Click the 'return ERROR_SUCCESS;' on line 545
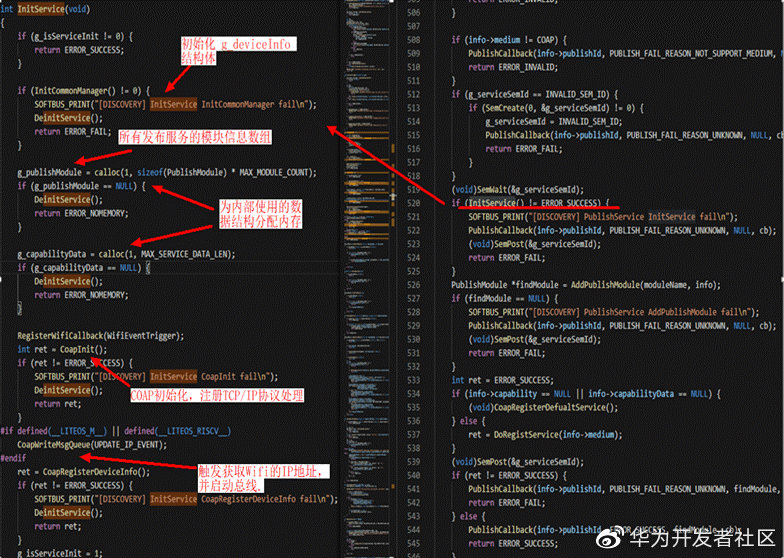Viewport: 784px width, 558px height. tap(513, 544)
